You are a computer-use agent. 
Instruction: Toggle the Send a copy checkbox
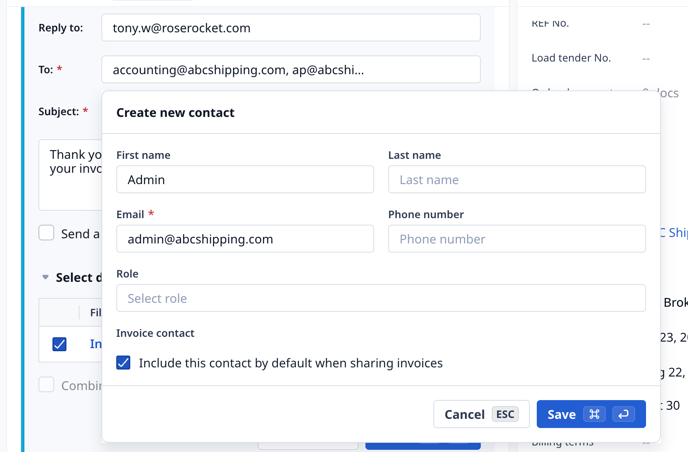[x=46, y=233]
